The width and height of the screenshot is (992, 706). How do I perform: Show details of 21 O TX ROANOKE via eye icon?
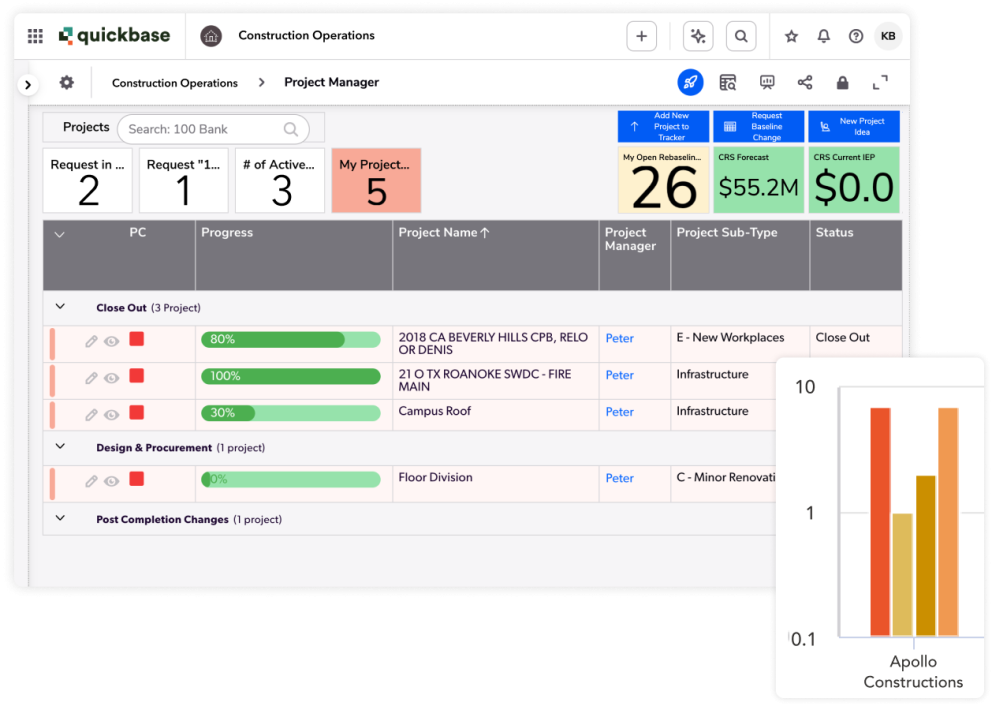pos(113,375)
